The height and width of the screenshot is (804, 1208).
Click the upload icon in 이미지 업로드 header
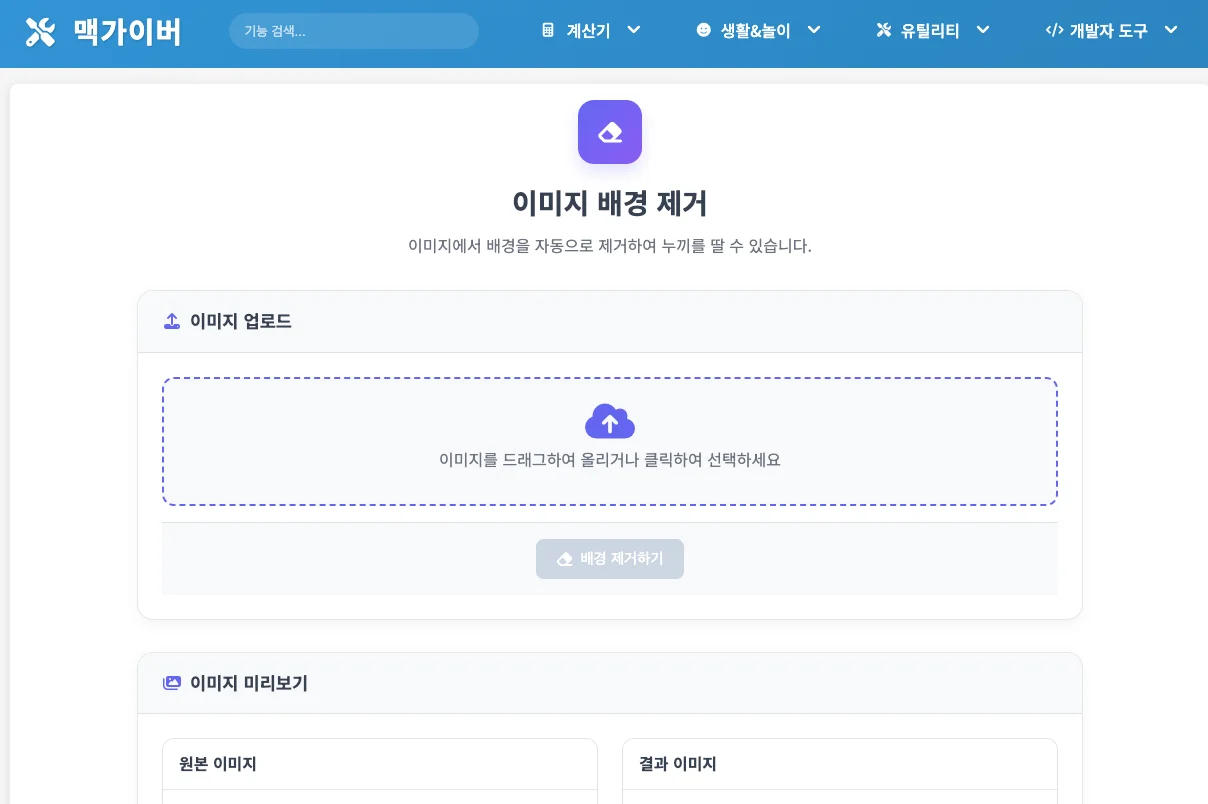point(172,321)
